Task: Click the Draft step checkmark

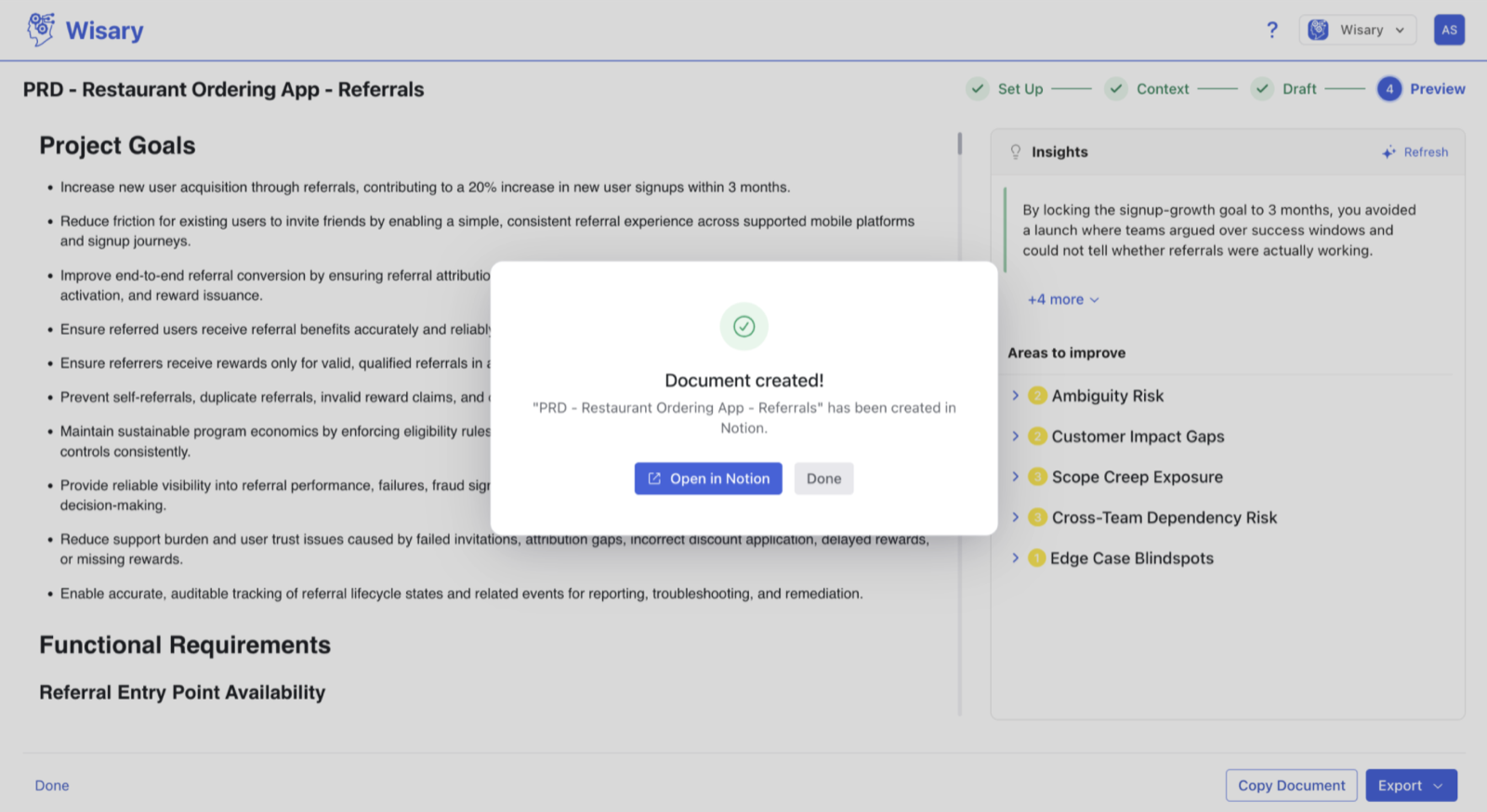Action: tap(1262, 89)
